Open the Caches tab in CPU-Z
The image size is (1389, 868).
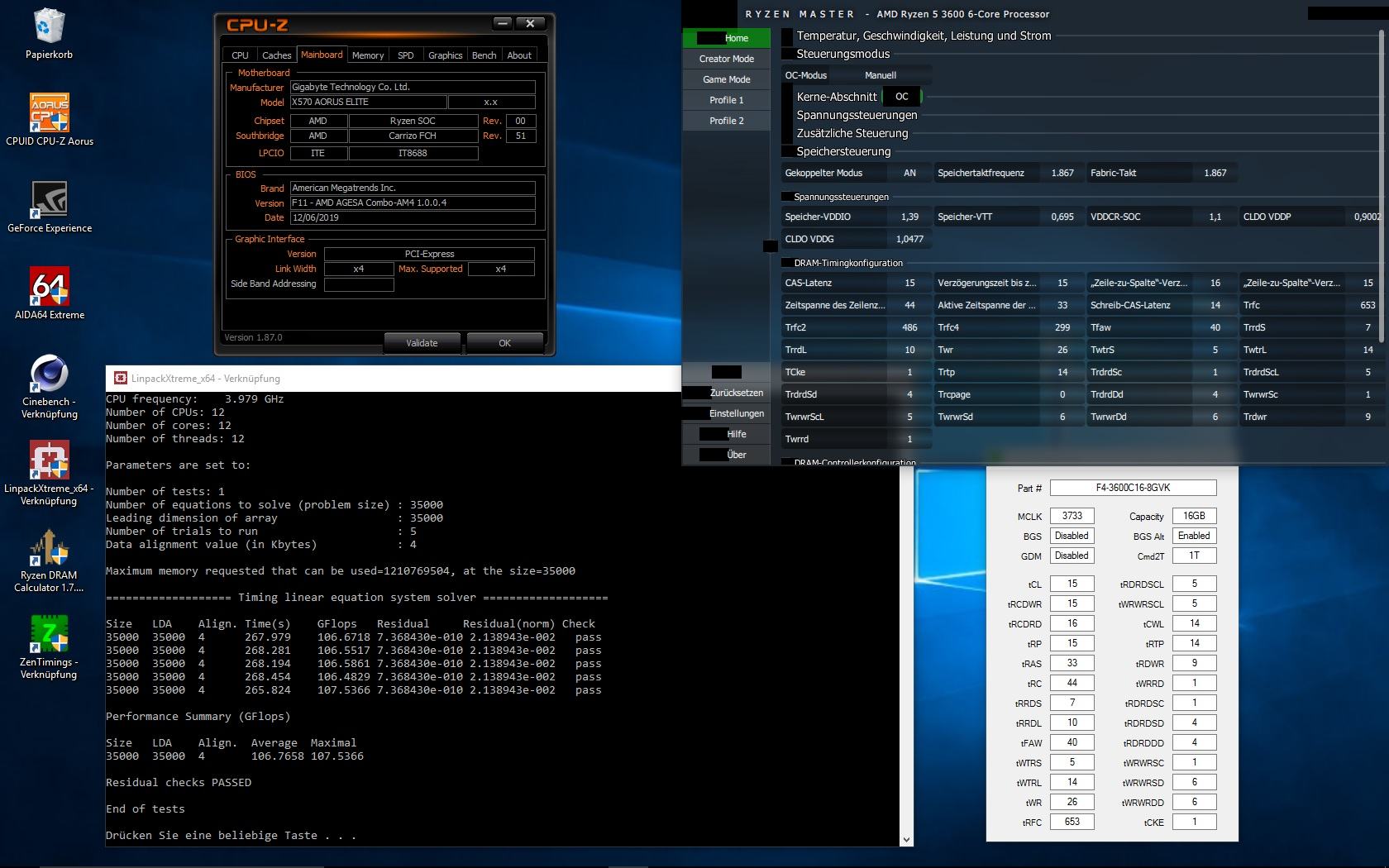(276, 55)
